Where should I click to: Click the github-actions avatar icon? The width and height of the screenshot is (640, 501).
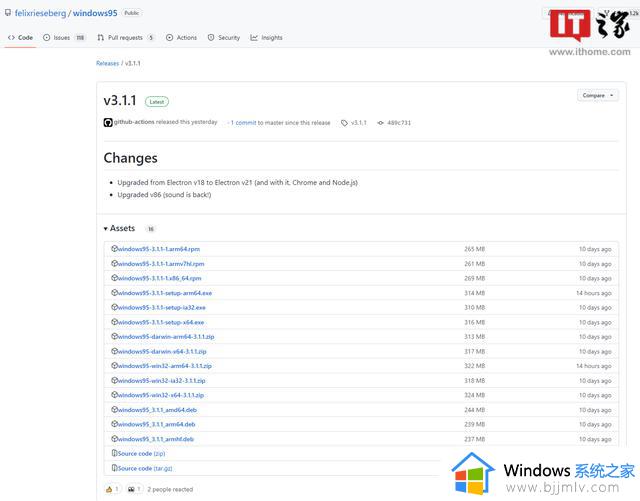pyautogui.click(x=108, y=122)
